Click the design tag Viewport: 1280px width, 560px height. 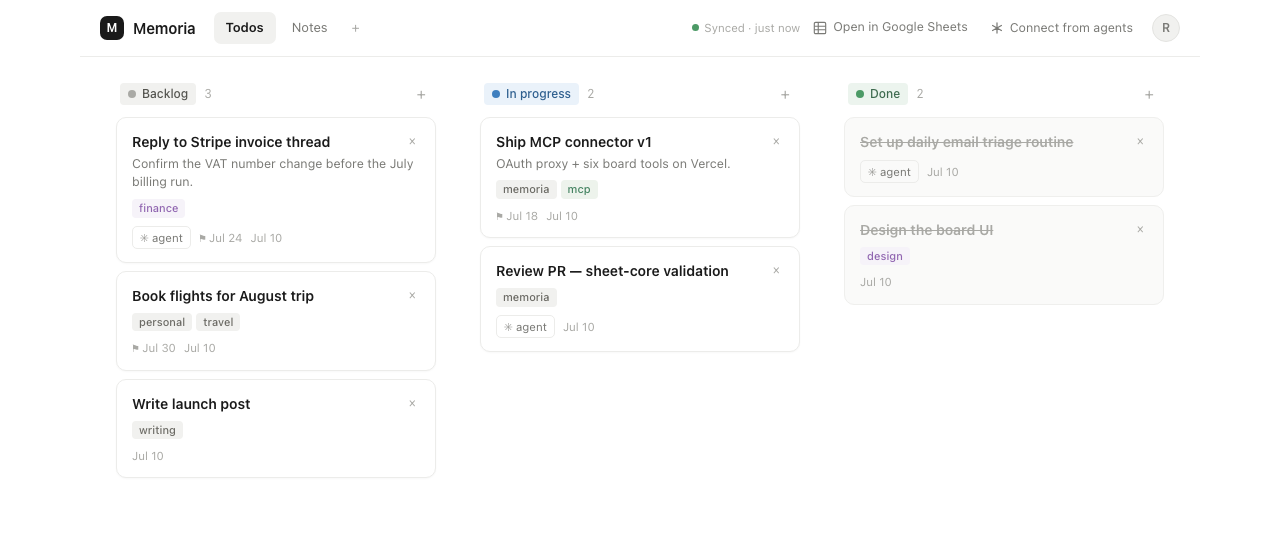pos(885,256)
